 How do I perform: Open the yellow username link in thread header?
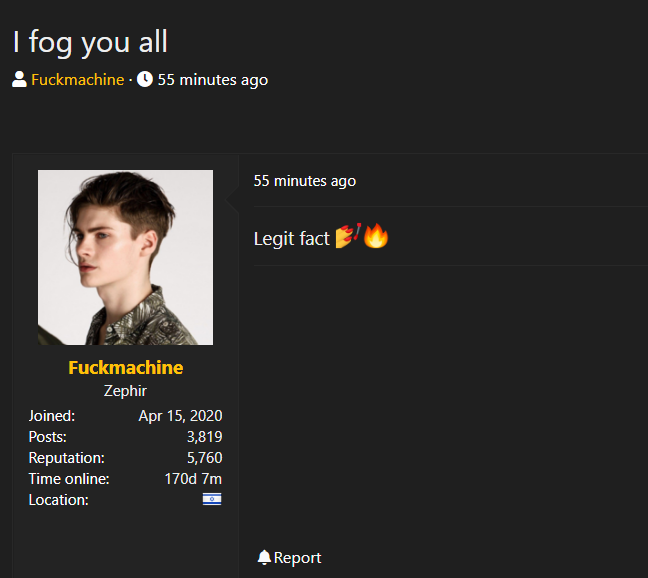[x=78, y=80]
